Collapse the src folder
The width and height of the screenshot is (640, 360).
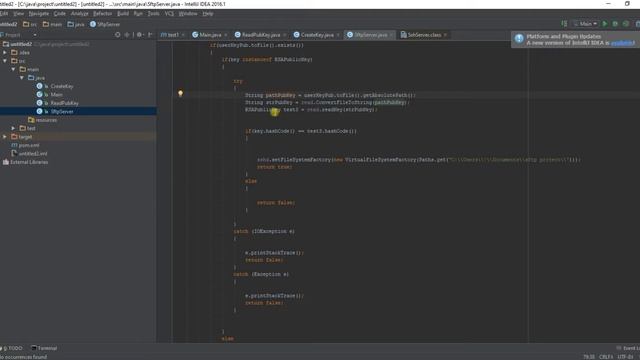point(5,61)
